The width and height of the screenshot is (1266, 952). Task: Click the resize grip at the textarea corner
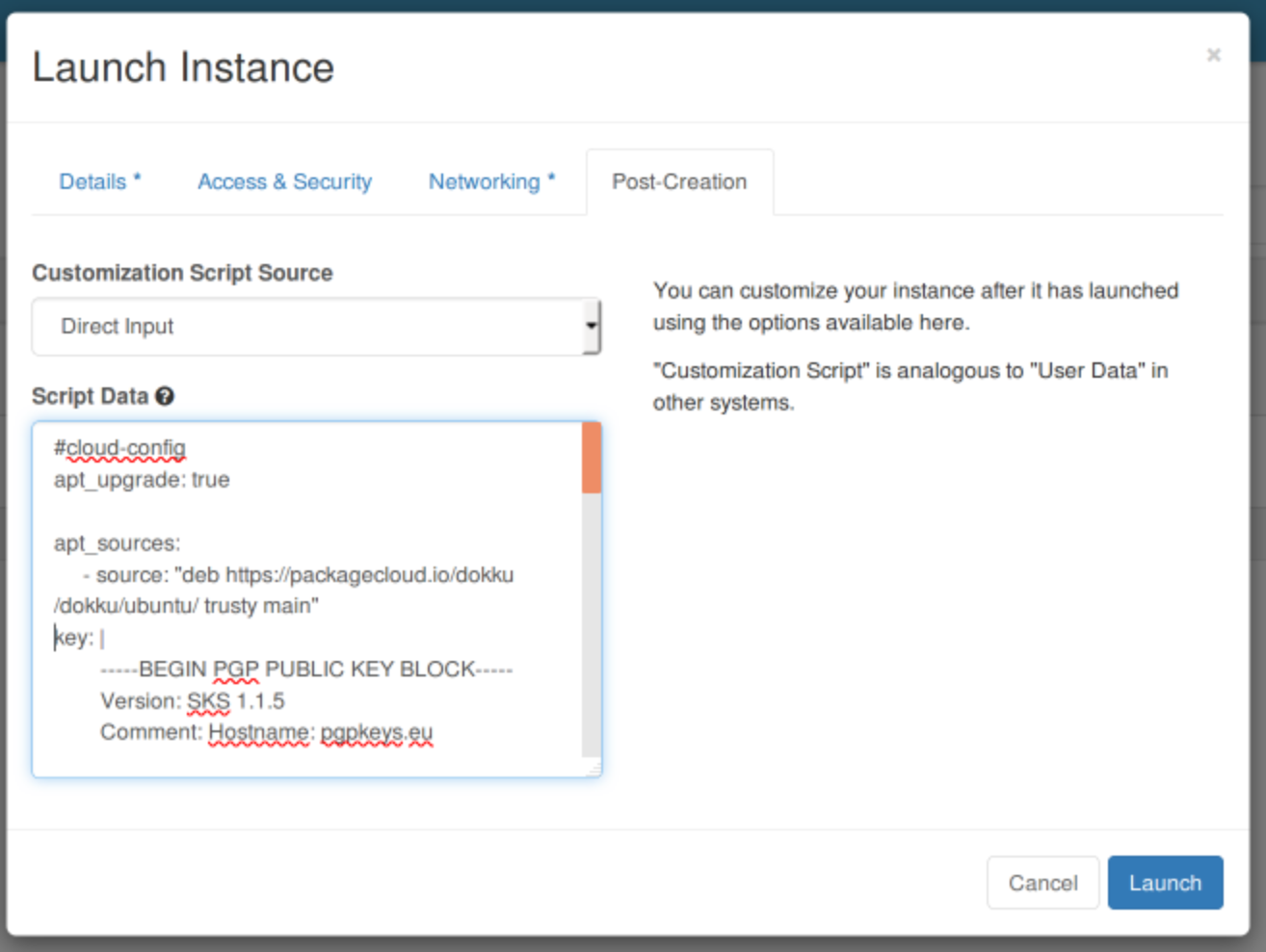pos(593,768)
